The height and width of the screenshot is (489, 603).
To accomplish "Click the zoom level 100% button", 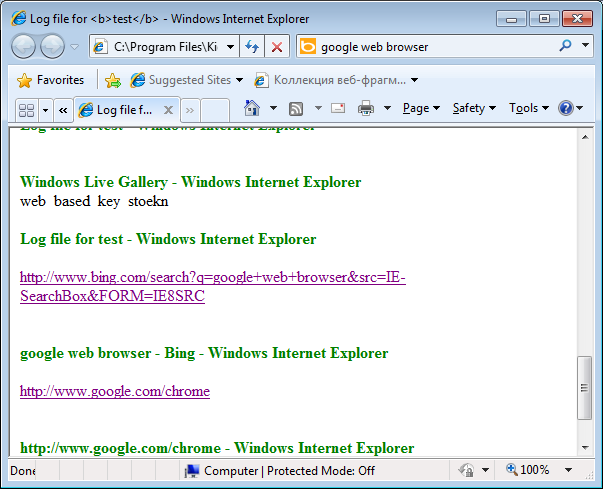I will tap(528, 470).
